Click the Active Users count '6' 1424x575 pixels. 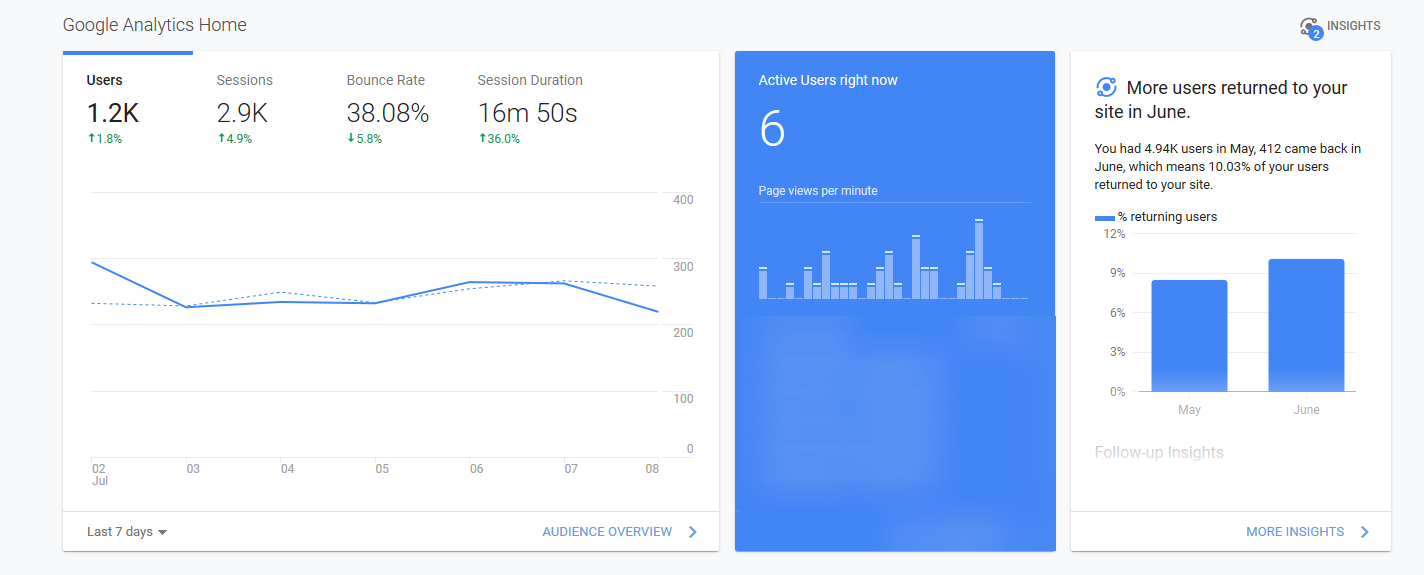coord(772,129)
